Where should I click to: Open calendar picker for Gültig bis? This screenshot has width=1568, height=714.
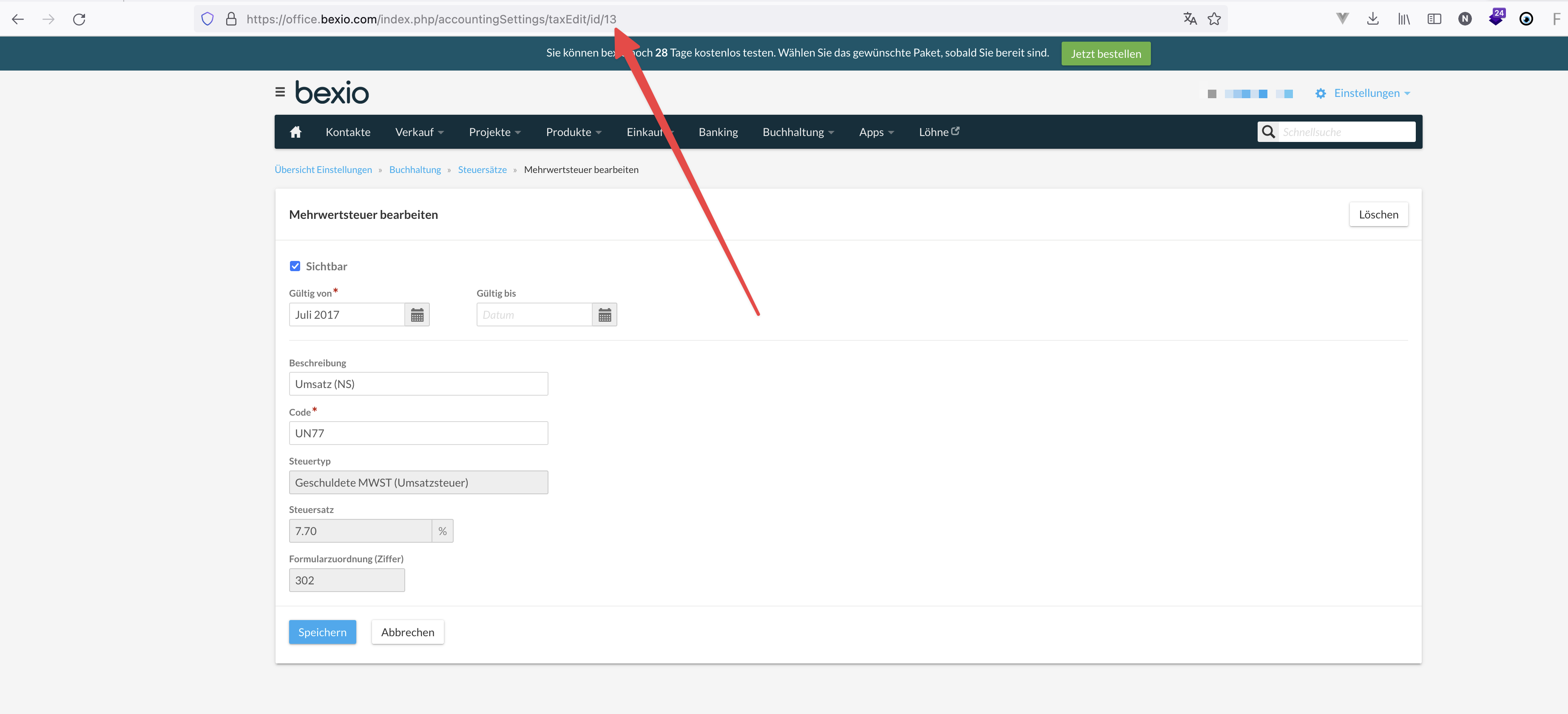(605, 314)
